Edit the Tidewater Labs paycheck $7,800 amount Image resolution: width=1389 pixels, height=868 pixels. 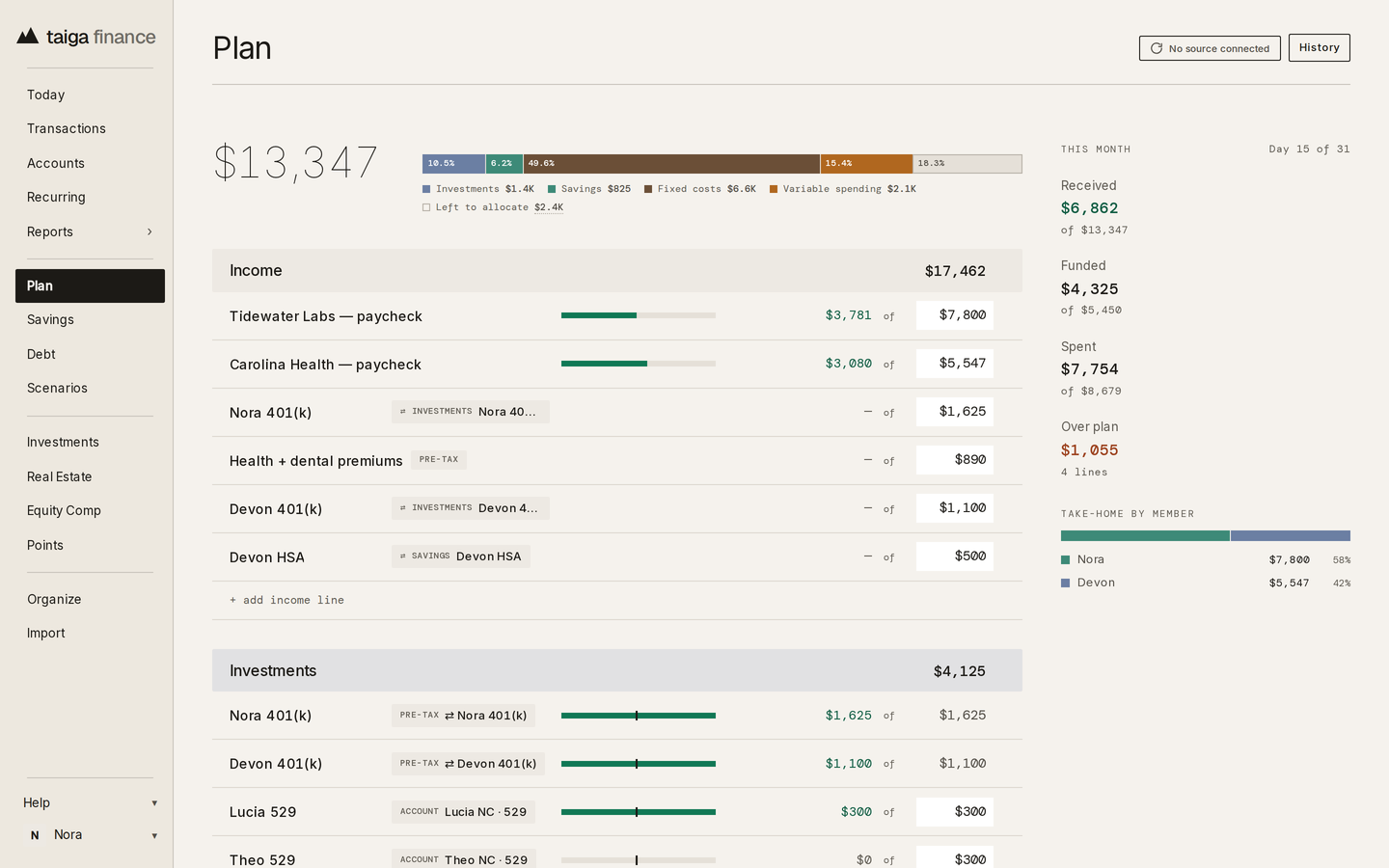click(x=955, y=315)
